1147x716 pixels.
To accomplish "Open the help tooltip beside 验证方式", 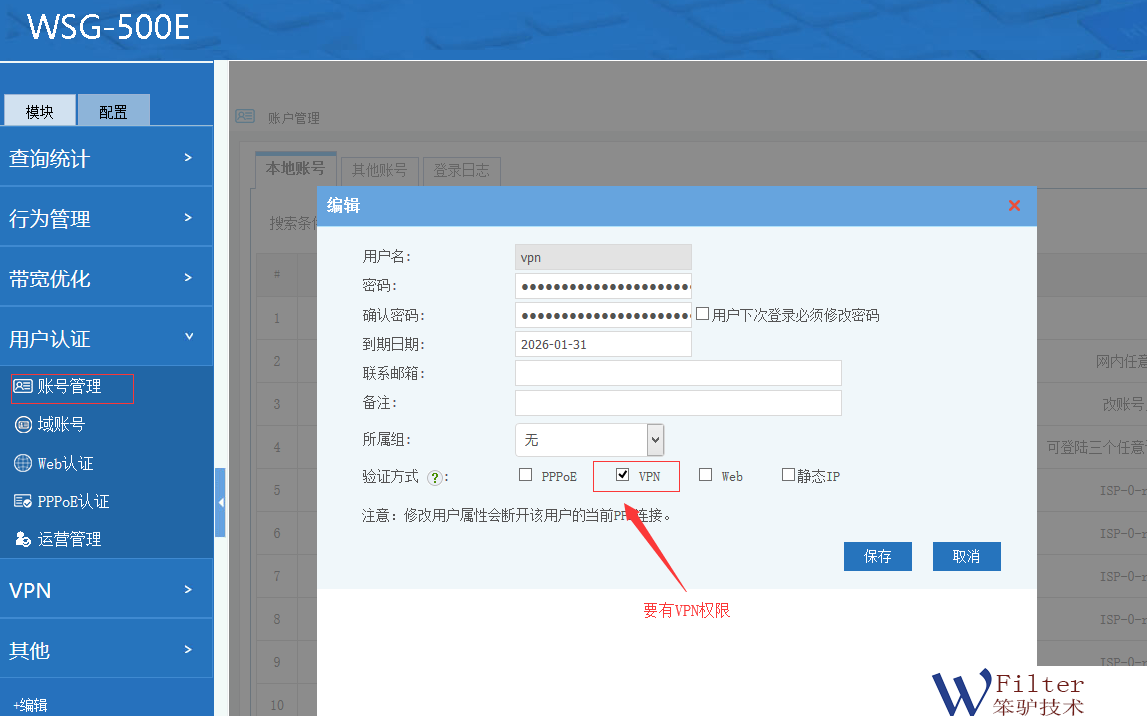I will coord(436,477).
